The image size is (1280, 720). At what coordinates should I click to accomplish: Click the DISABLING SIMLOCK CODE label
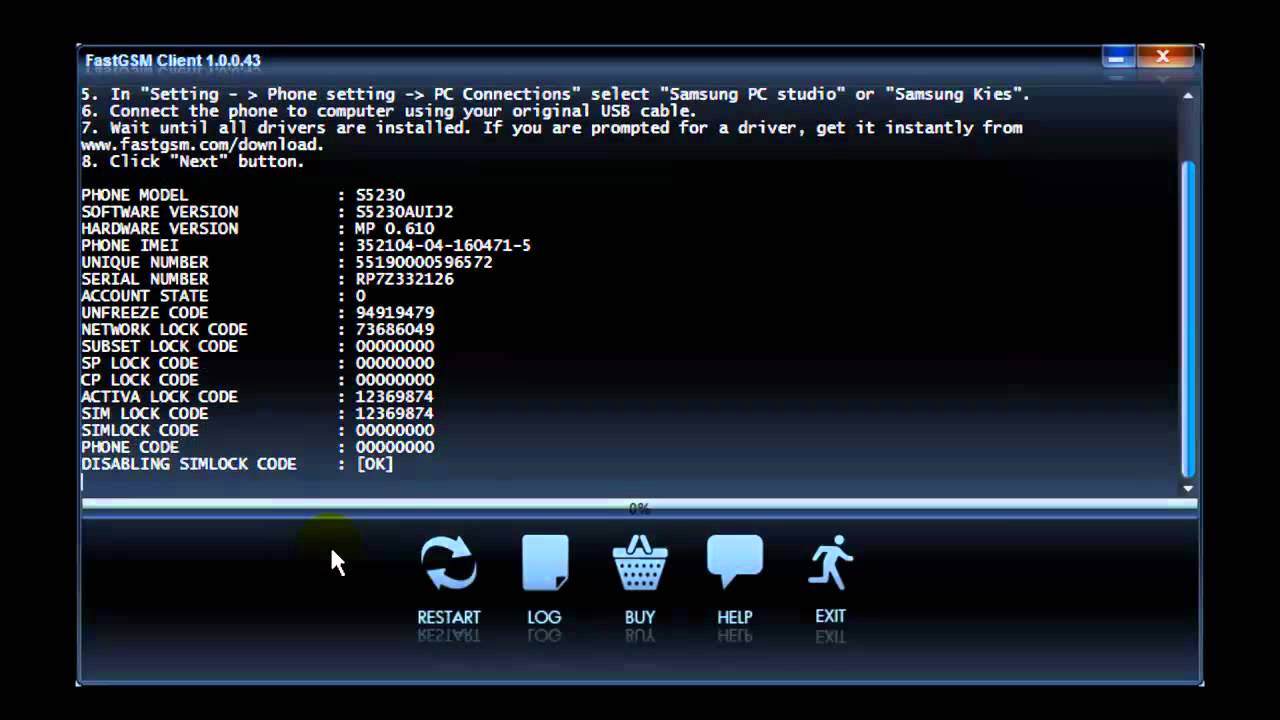(x=189, y=464)
